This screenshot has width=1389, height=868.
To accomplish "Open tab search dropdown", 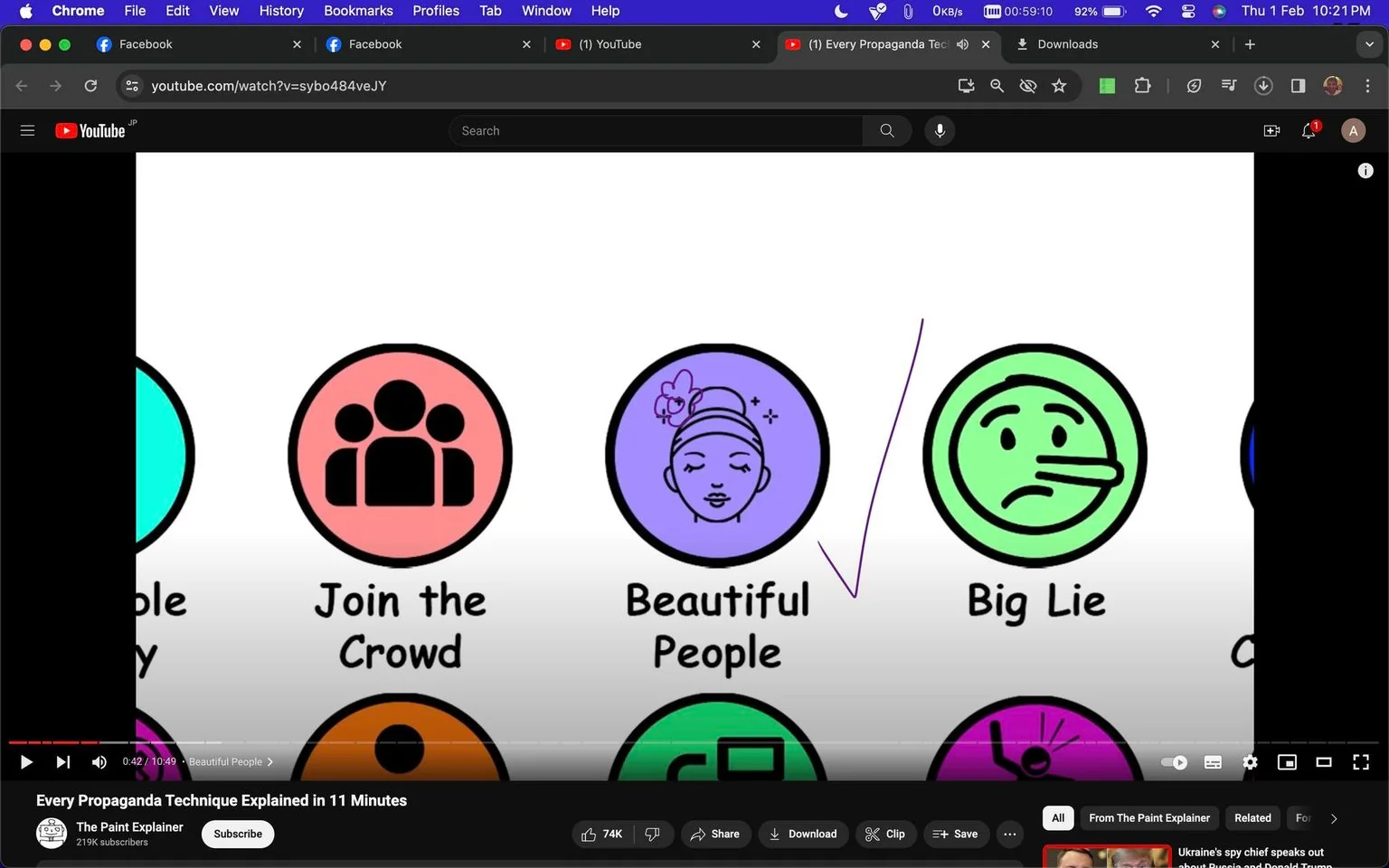I will (x=1369, y=44).
